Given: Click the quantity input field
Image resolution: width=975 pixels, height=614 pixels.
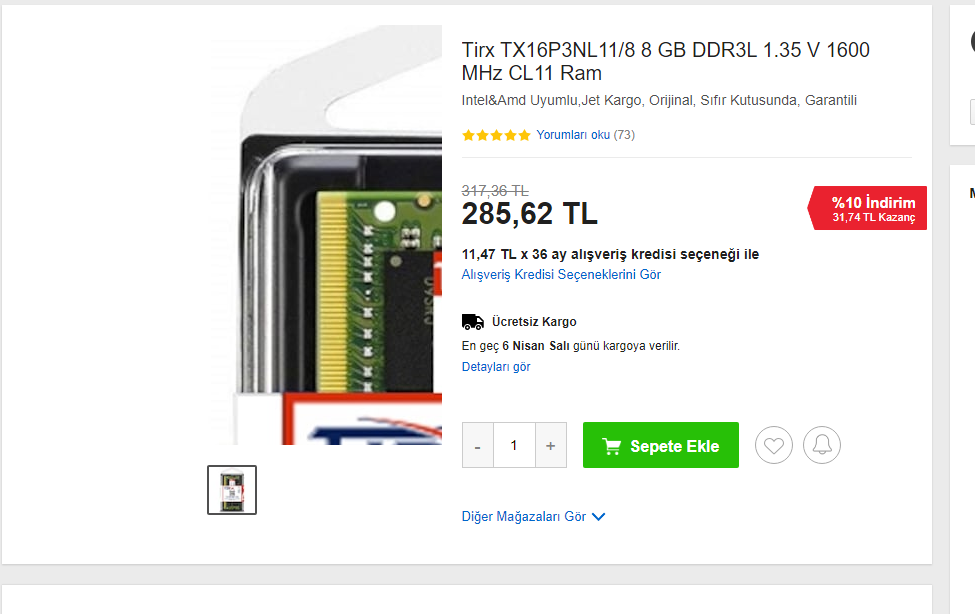Looking at the screenshot, I should 514,445.
